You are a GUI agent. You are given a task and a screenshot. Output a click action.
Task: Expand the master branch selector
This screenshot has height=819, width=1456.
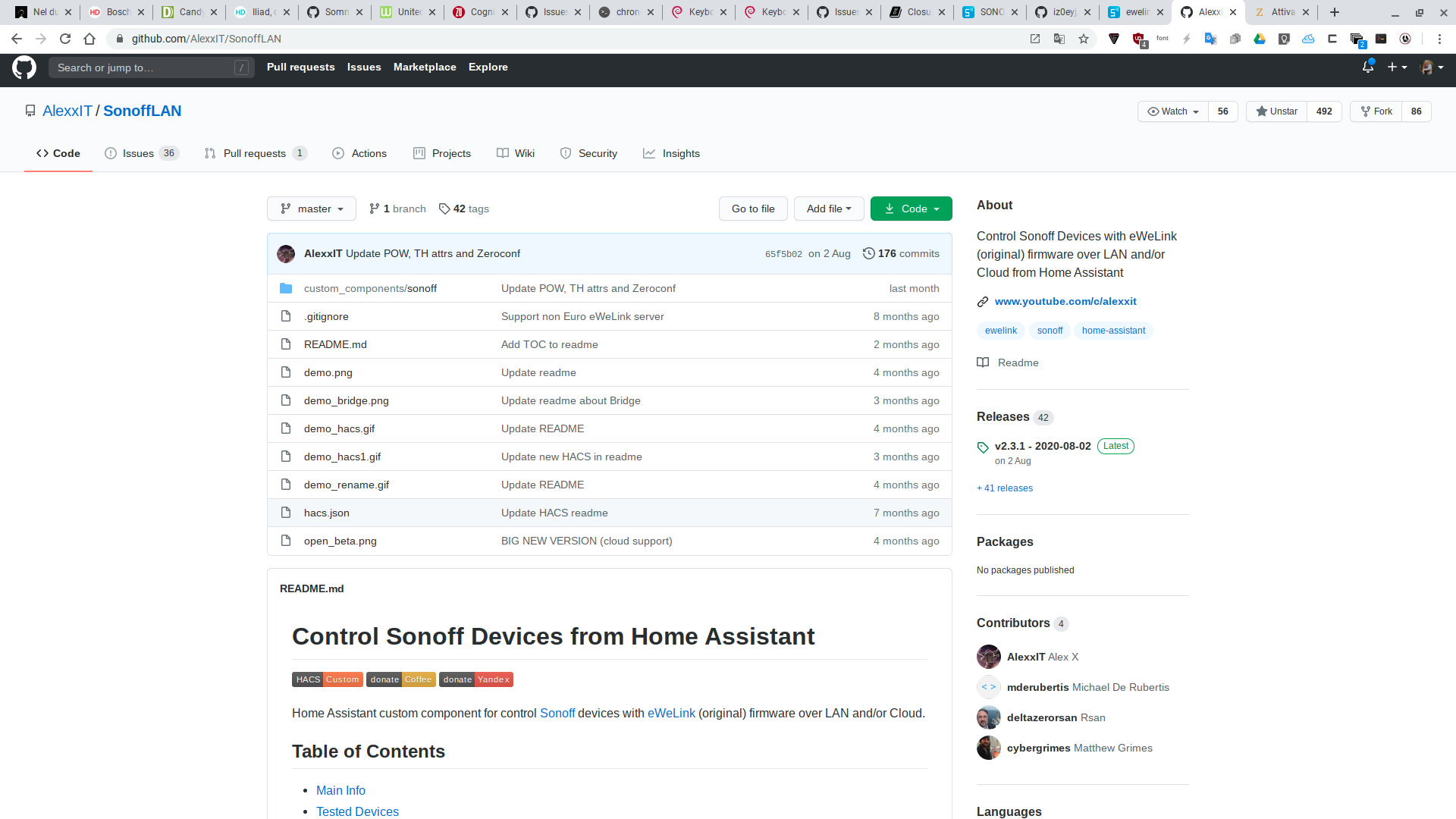(312, 209)
